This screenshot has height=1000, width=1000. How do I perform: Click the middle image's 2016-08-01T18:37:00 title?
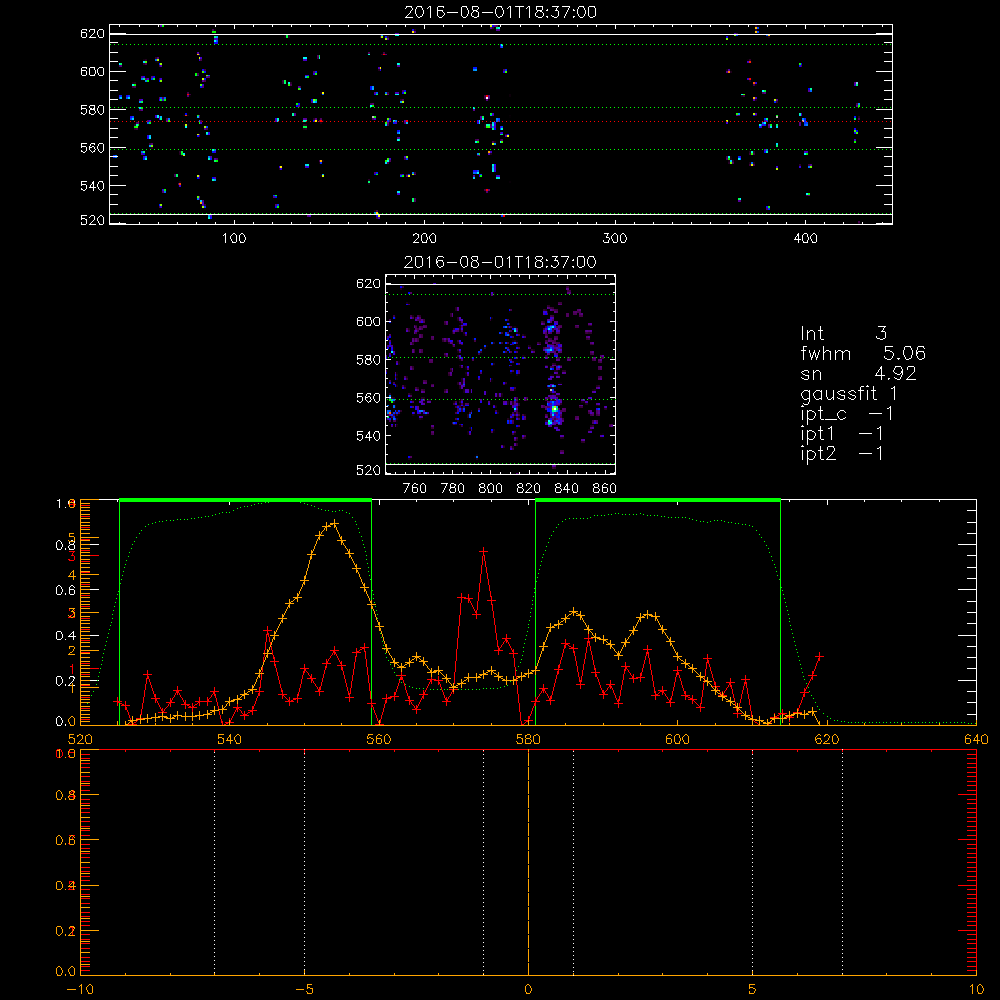pyautogui.click(x=501, y=262)
